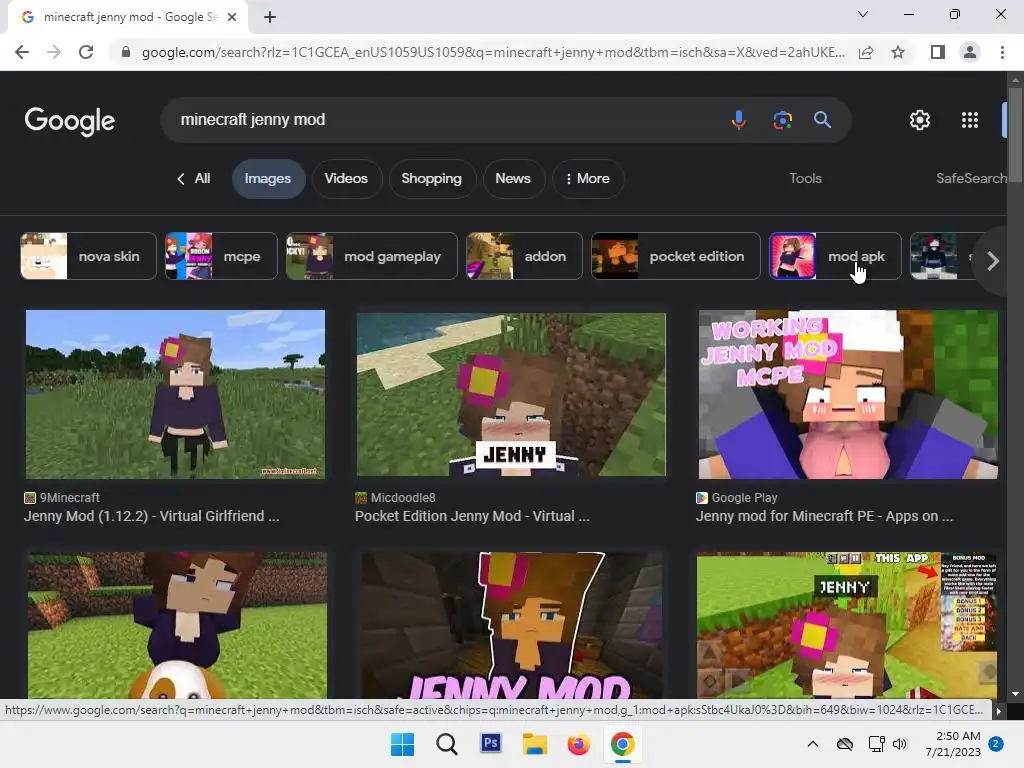The width and height of the screenshot is (1024, 768).
Task: Reload the current page
Action: [x=86, y=52]
